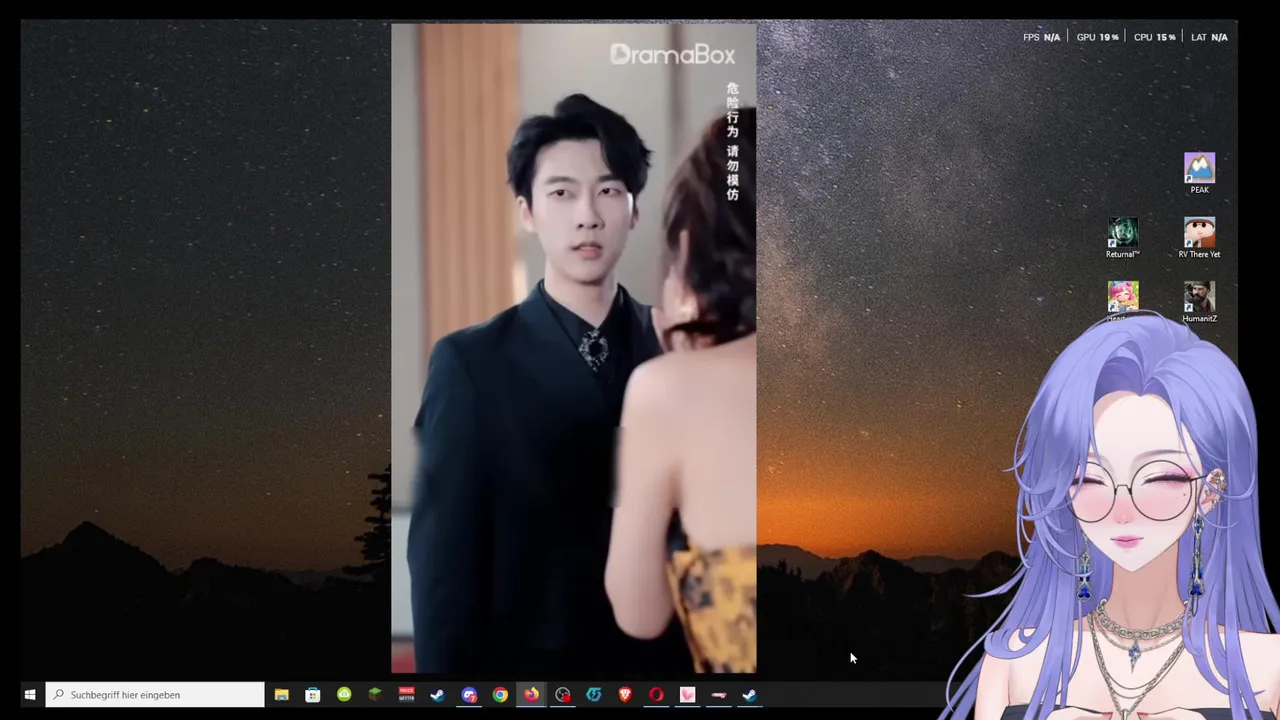Viewport: 1280px width, 720px height.
Task: Click the 'FPS N/A' overlay readout
Action: click(x=1041, y=37)
